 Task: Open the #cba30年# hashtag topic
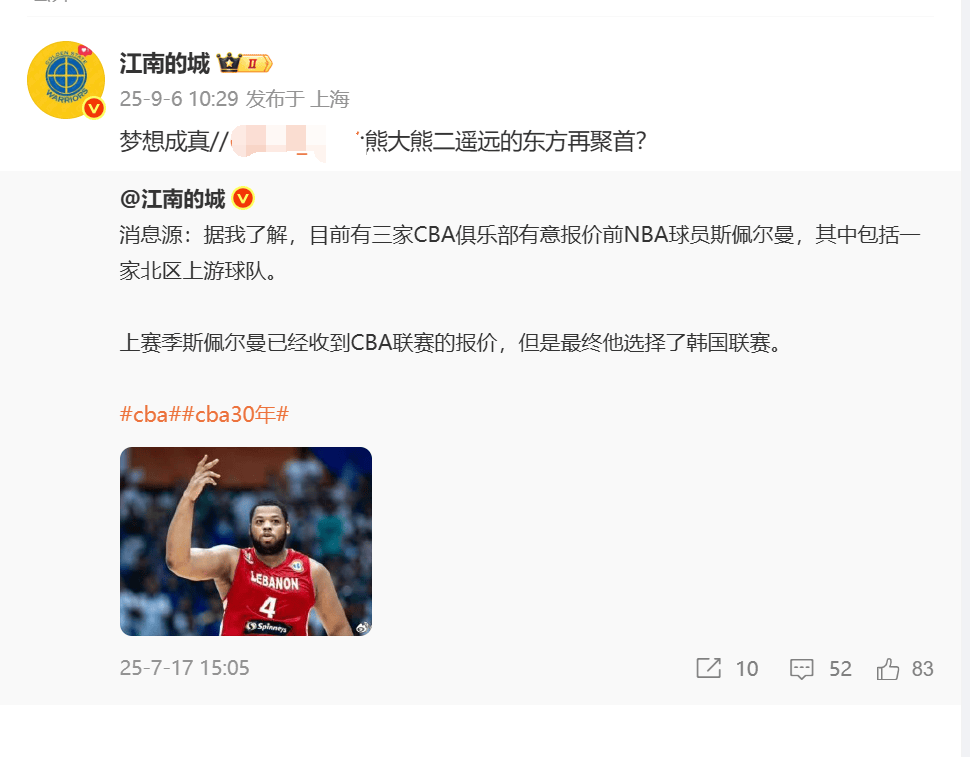pos(234,414)
